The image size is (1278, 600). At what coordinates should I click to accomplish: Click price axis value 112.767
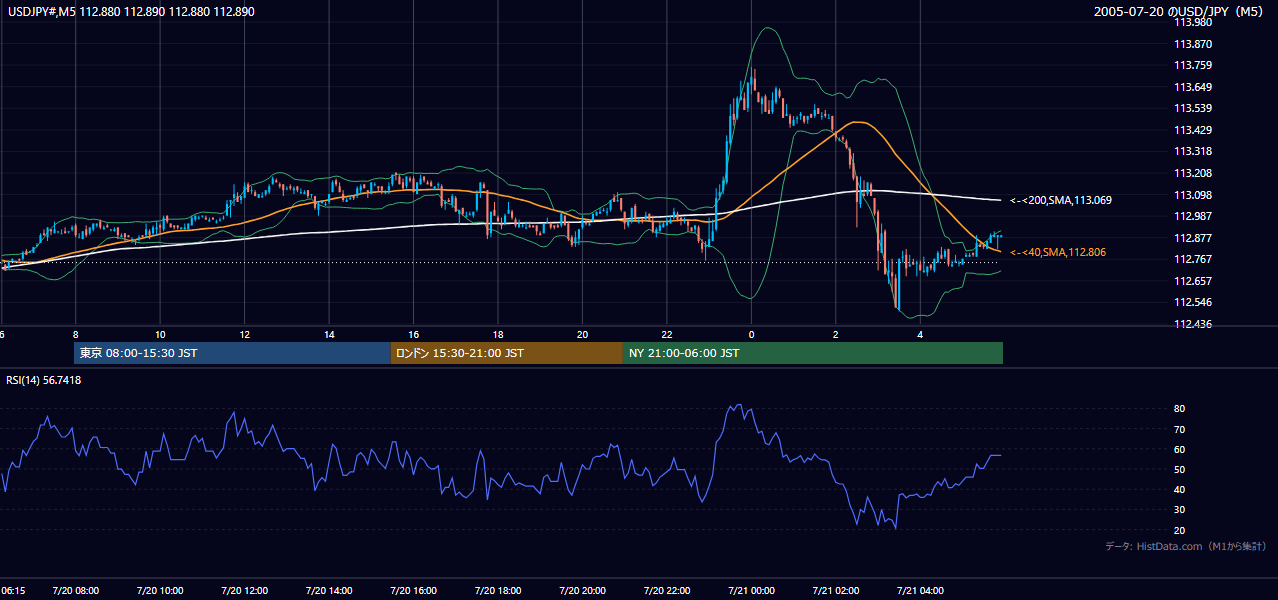pos(1193,259)
